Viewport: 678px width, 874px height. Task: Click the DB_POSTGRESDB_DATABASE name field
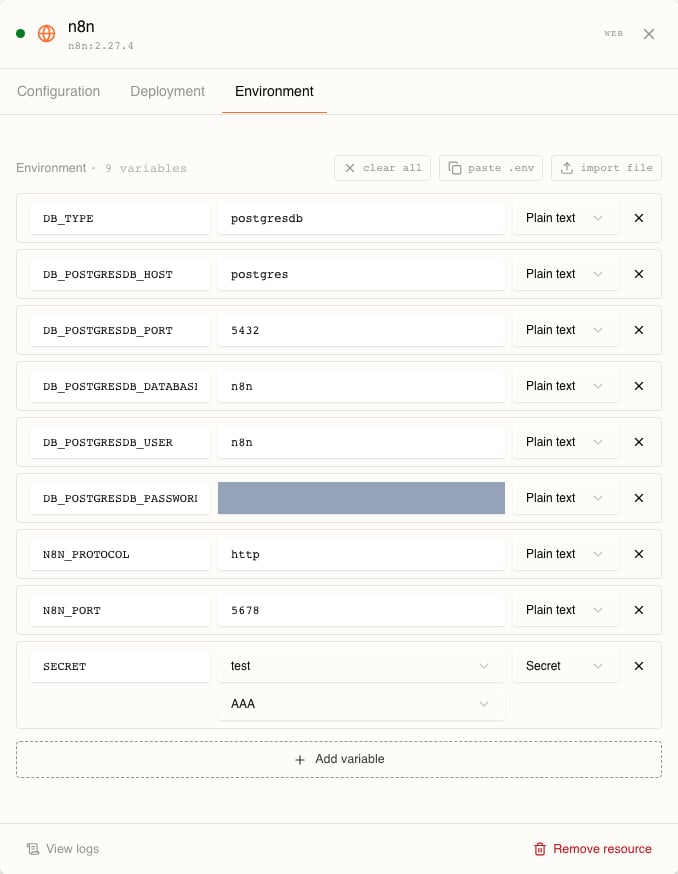pyautogui.click(x=120, y=386)
